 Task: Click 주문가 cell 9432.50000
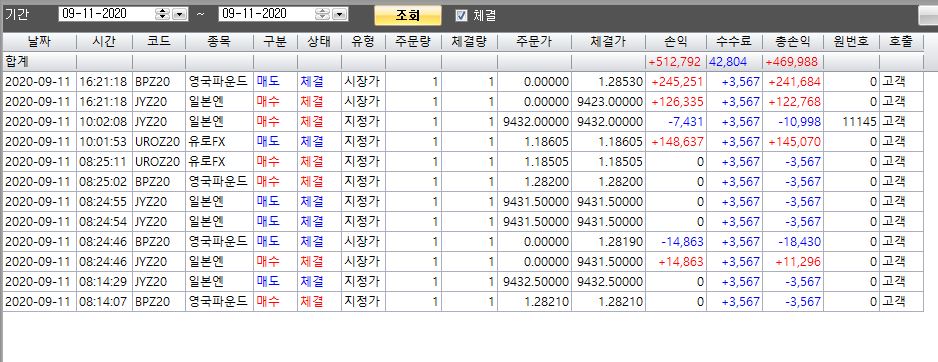[536, 281]
